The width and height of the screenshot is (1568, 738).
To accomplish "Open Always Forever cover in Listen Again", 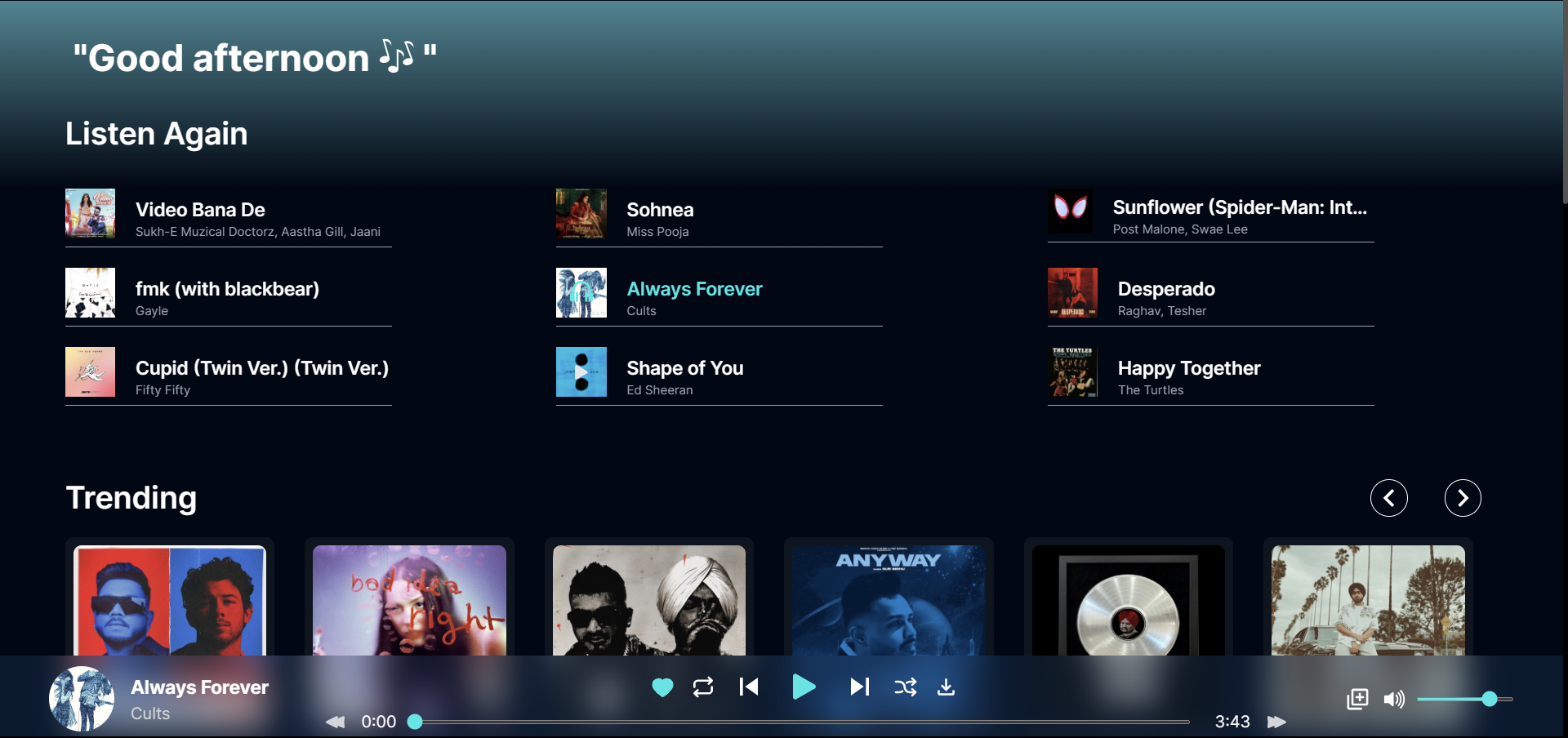I will tap(581, 292).
